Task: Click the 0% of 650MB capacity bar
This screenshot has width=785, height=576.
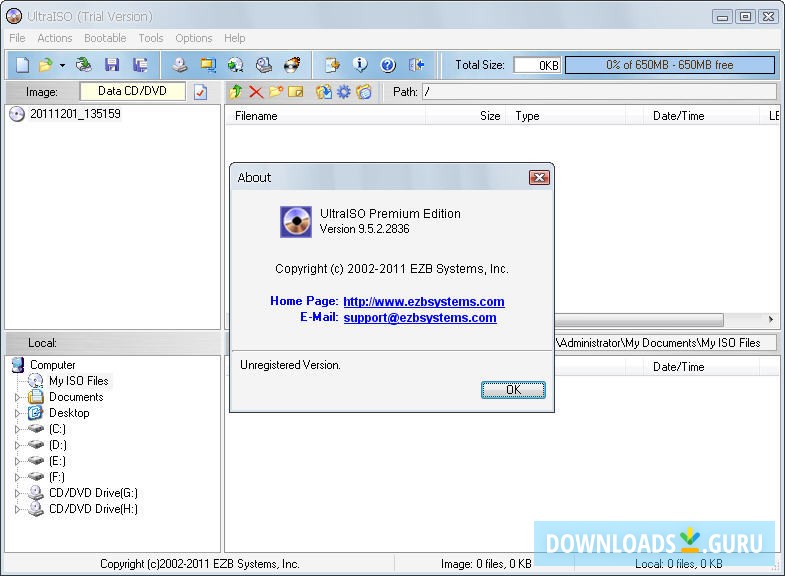Action: (669, 65)
